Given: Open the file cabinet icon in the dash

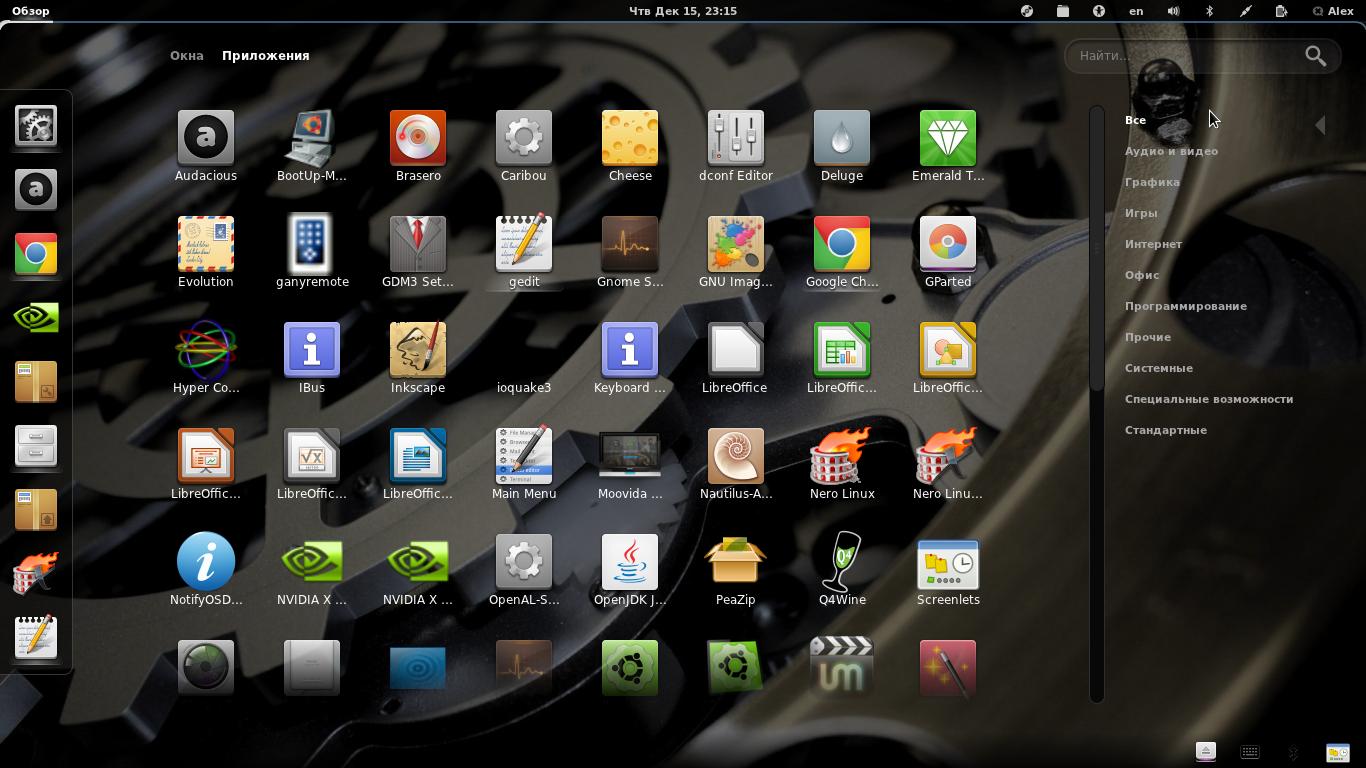Looking at the screenshot, I should [36, 445].
